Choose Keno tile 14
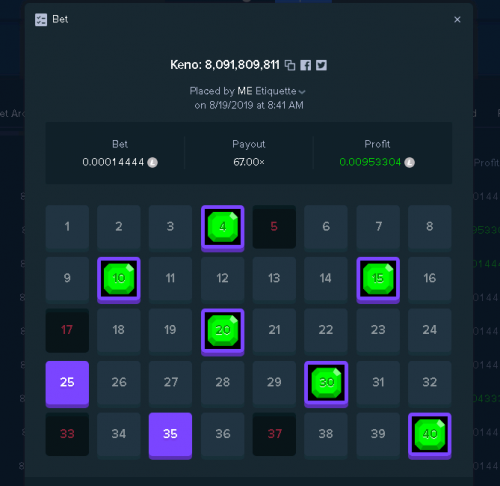500x486 pixels. 326,279
